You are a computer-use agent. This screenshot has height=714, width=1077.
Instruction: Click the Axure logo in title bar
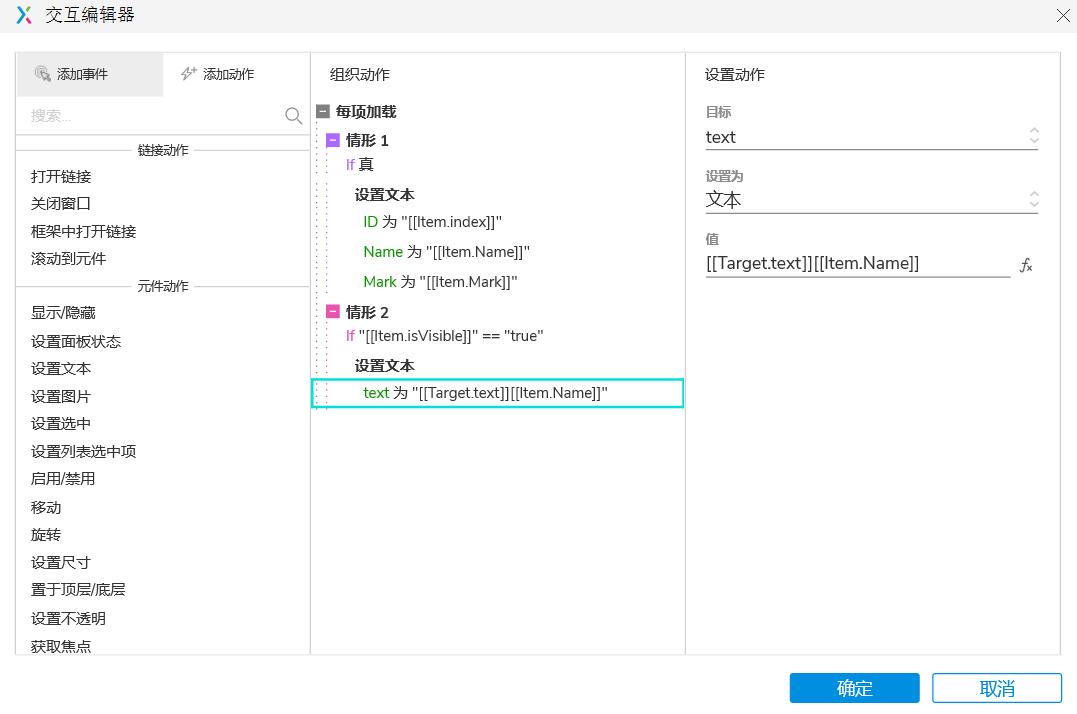(x=24, y=15)
